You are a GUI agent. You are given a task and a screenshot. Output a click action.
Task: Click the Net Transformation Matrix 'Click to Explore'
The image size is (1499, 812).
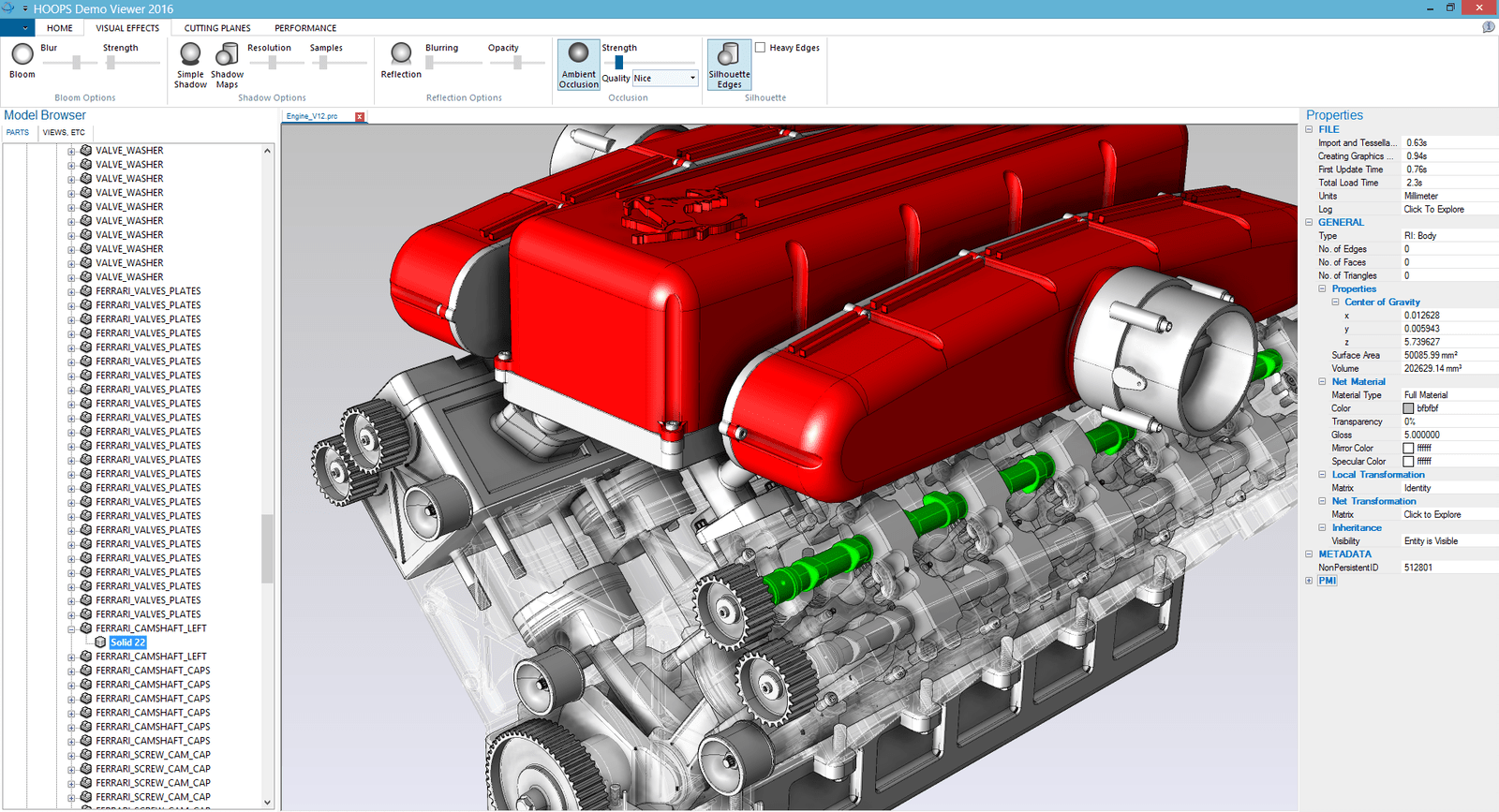1432,515
